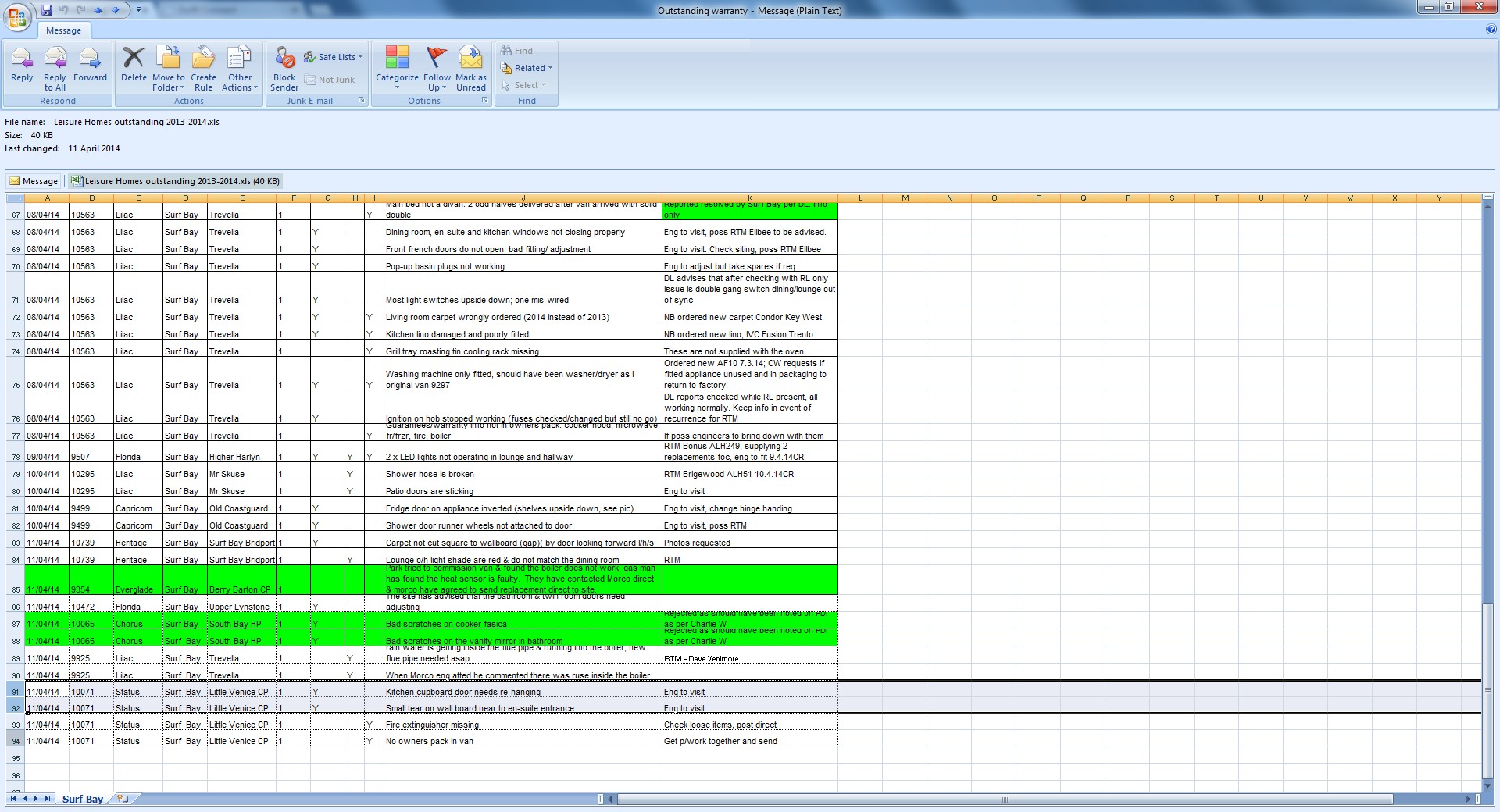Select the Surf Bay sheet tab
This screenshot has width=1500, height=812.
point(82,799)
